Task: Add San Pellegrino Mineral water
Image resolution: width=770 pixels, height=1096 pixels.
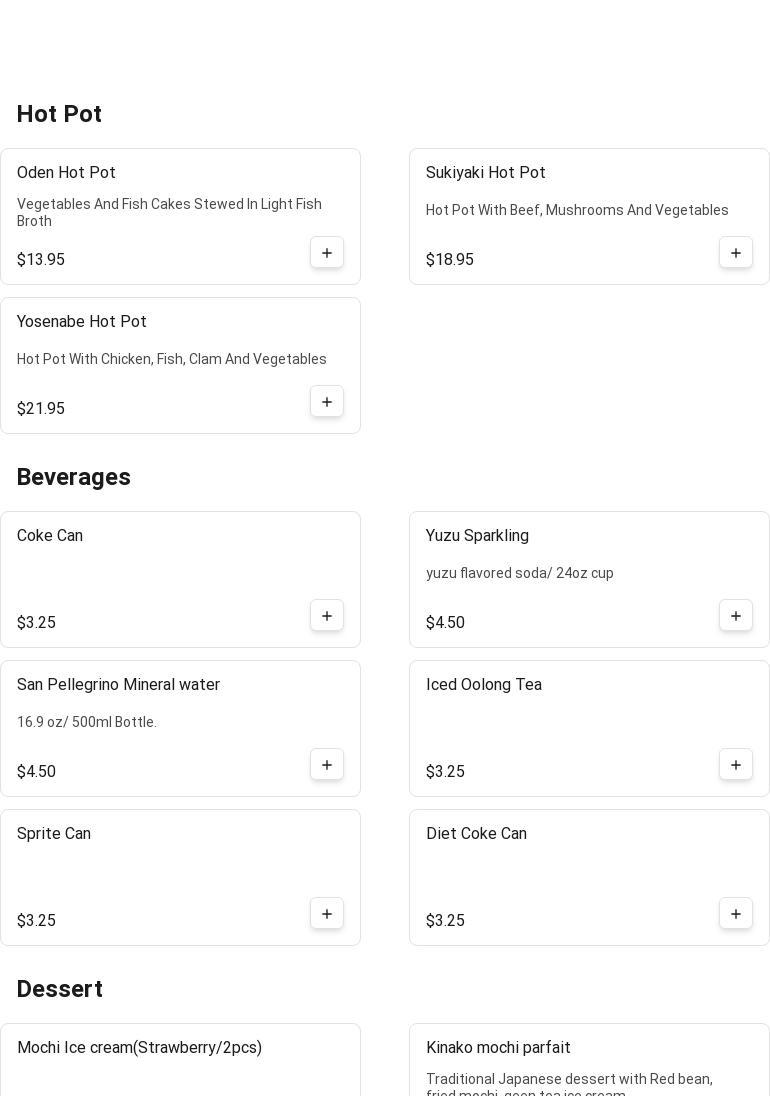Action: 327,765
